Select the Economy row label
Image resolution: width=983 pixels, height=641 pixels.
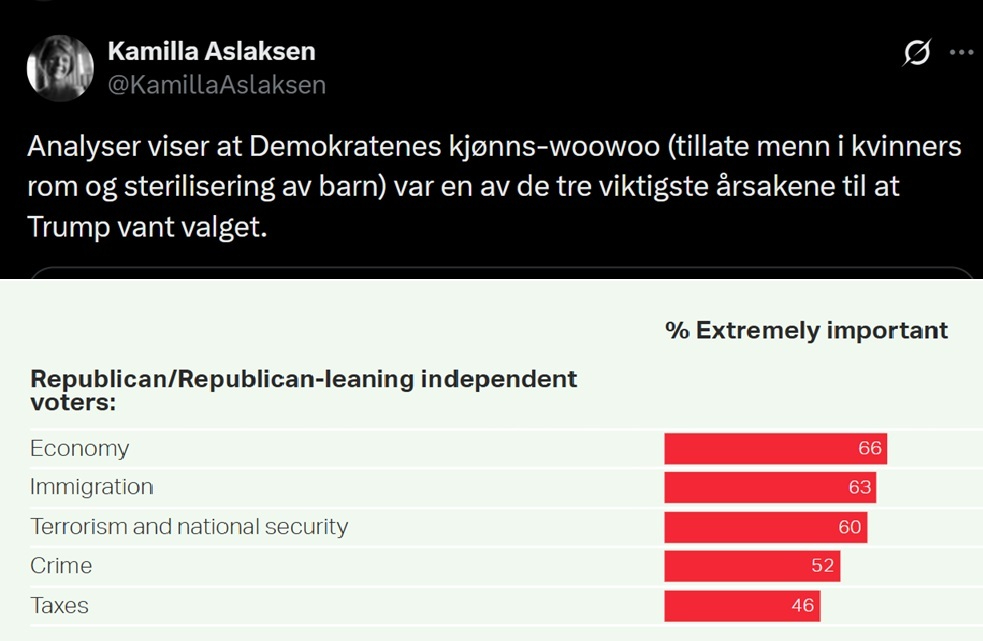80,448
